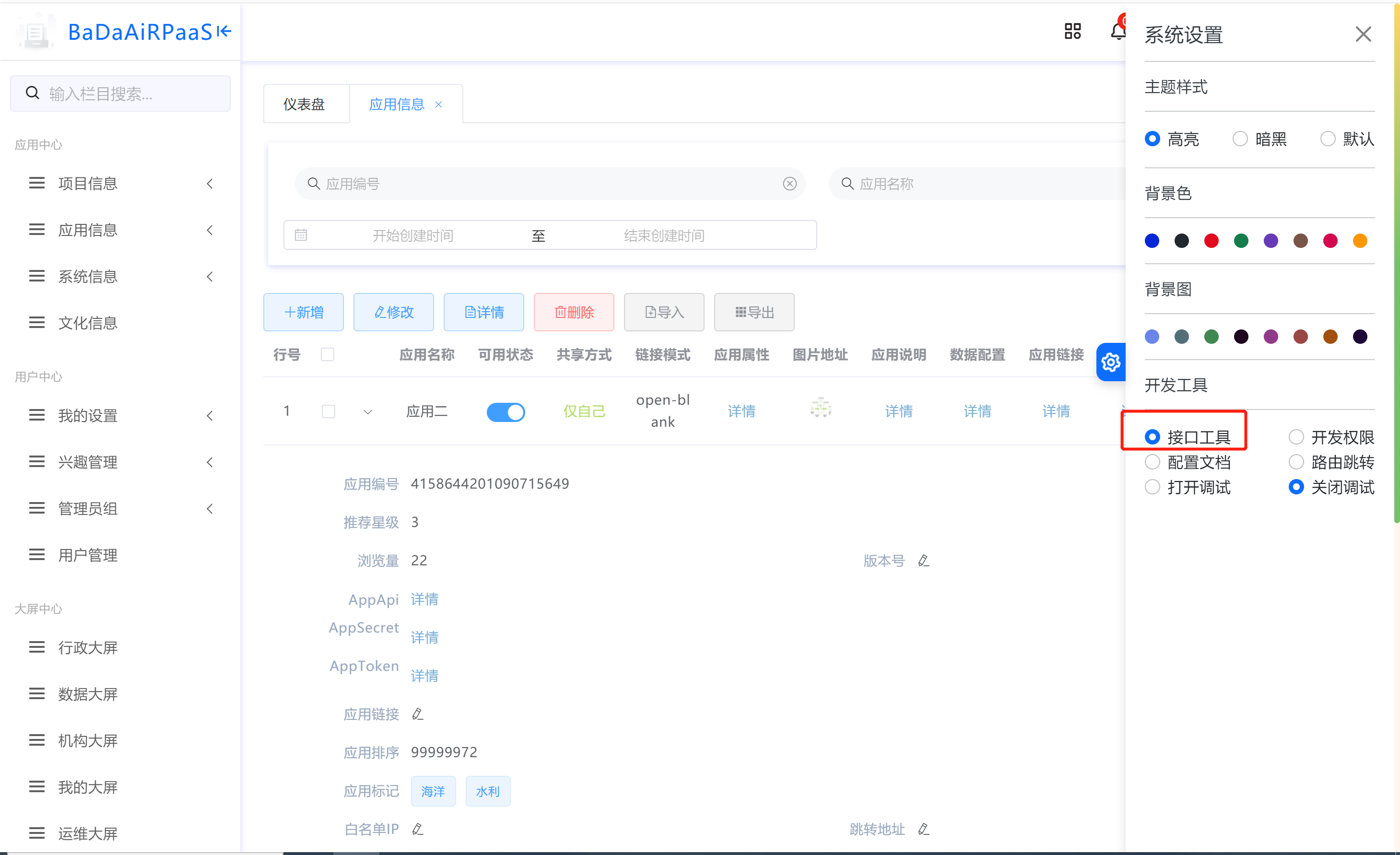
Task: Toggle the 可用状态 switch for 应用二
Action: (506, 412)
